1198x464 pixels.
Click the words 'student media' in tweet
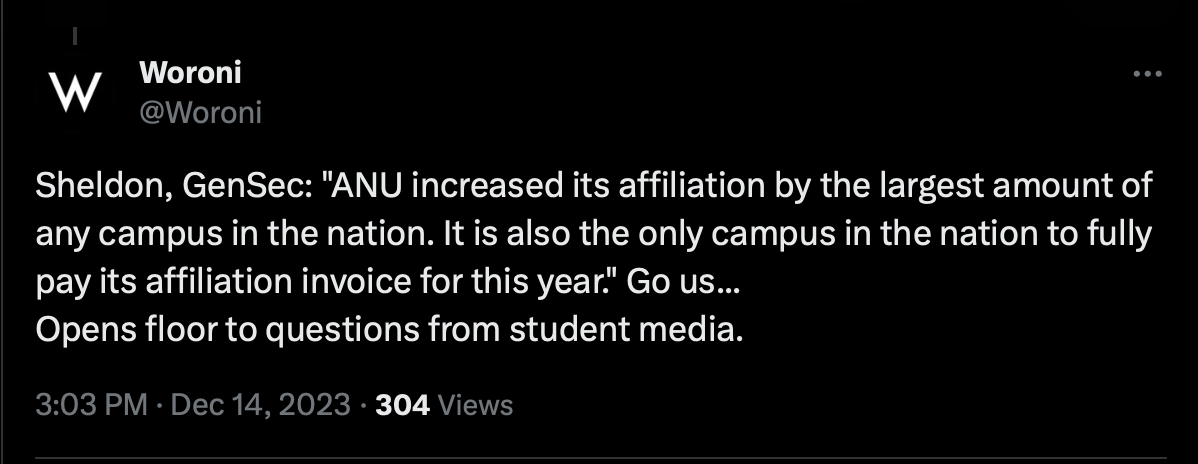(x=626, y=330)
